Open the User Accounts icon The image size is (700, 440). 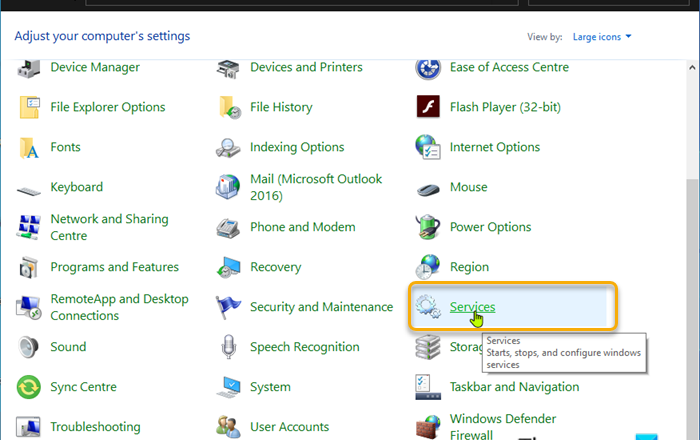tap(228, 427)
